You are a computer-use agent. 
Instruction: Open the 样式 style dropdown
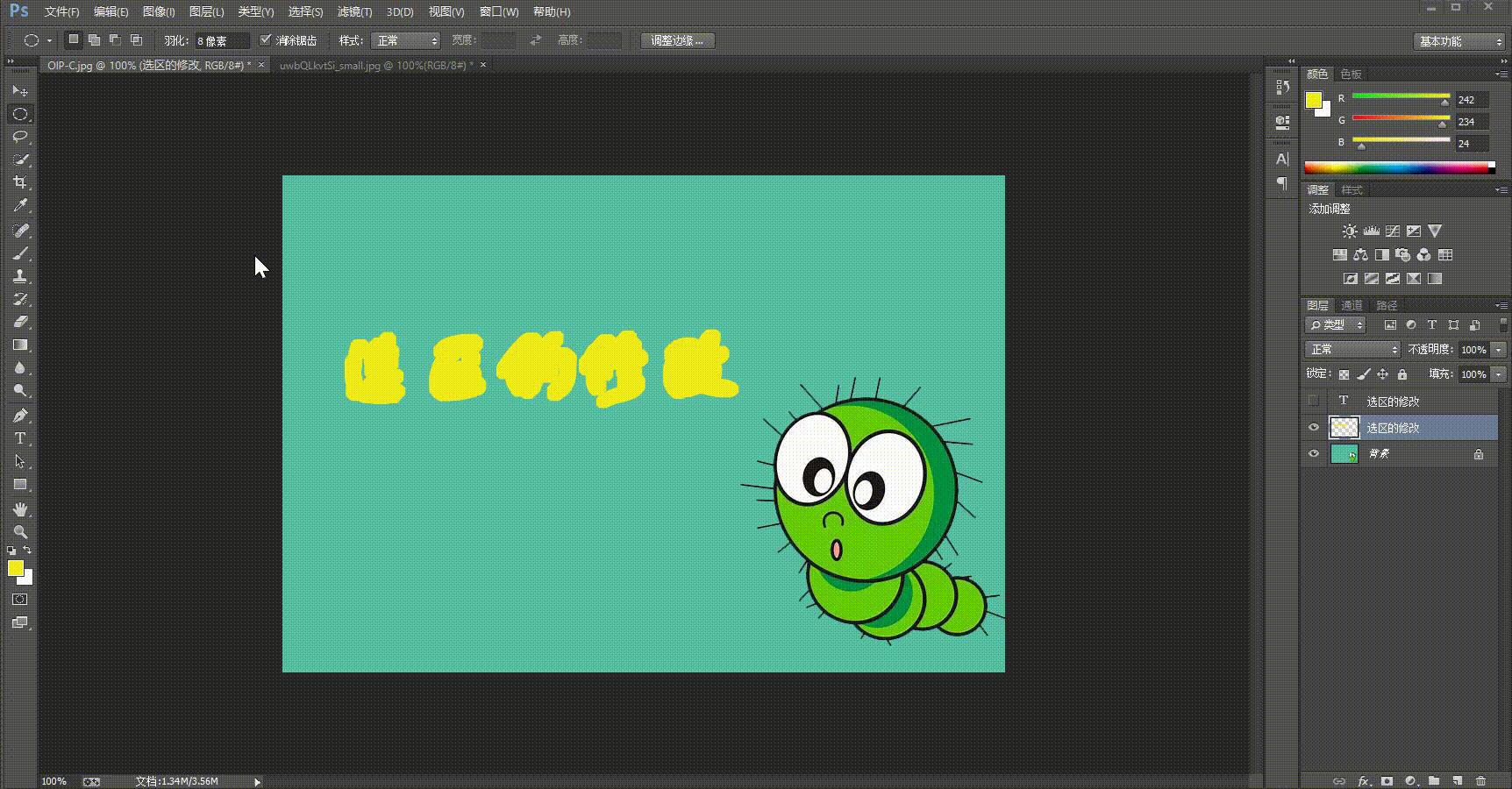pos(405,41)
